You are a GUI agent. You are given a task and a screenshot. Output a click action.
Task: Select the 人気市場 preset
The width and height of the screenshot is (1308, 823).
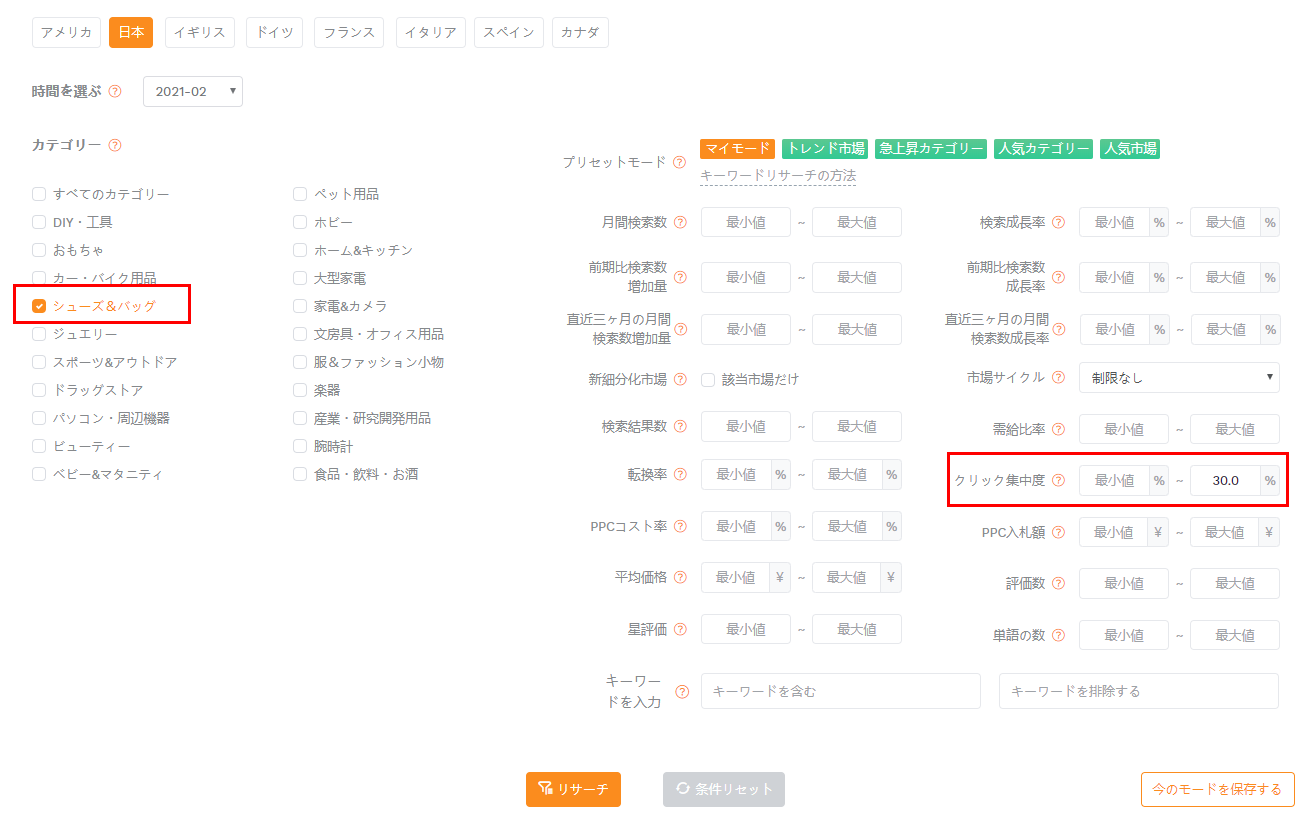(1129, 149)
